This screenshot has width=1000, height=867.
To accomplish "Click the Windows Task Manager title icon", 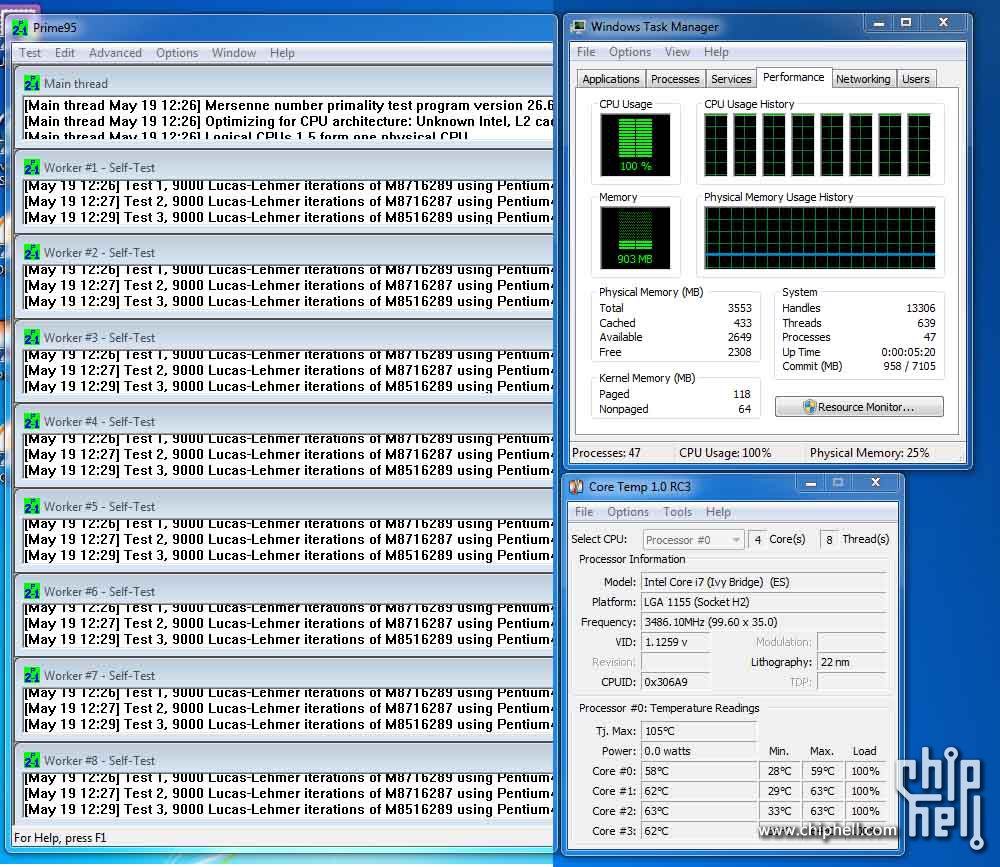I will (x=578, y=26).
